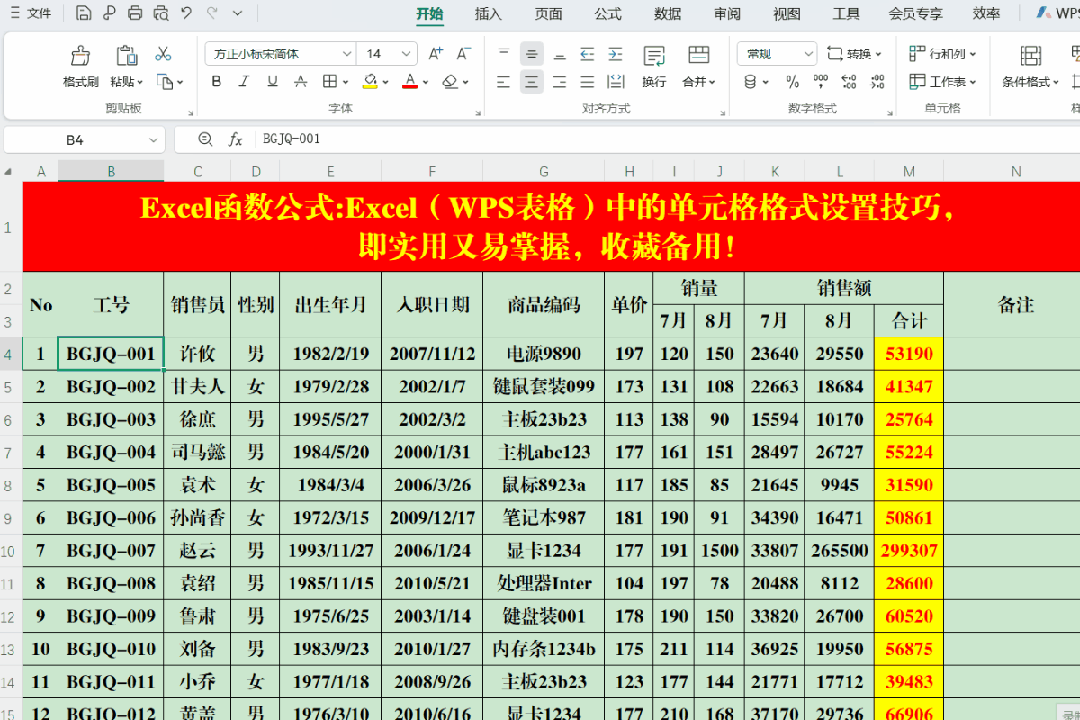1080x720 pixels.
Task: Click the Print icon in top toolbar
Action: (134, 13)
